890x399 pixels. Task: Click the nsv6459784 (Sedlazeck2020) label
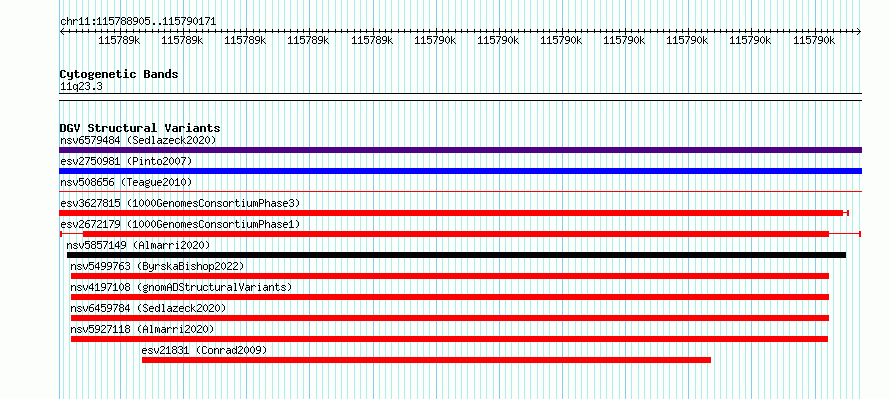coord(148,308)
